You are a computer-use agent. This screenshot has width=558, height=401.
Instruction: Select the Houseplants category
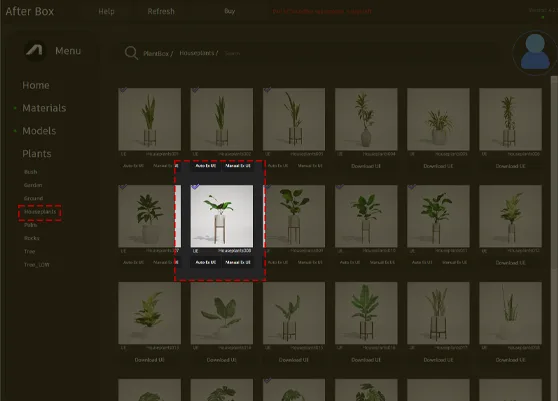40,212
